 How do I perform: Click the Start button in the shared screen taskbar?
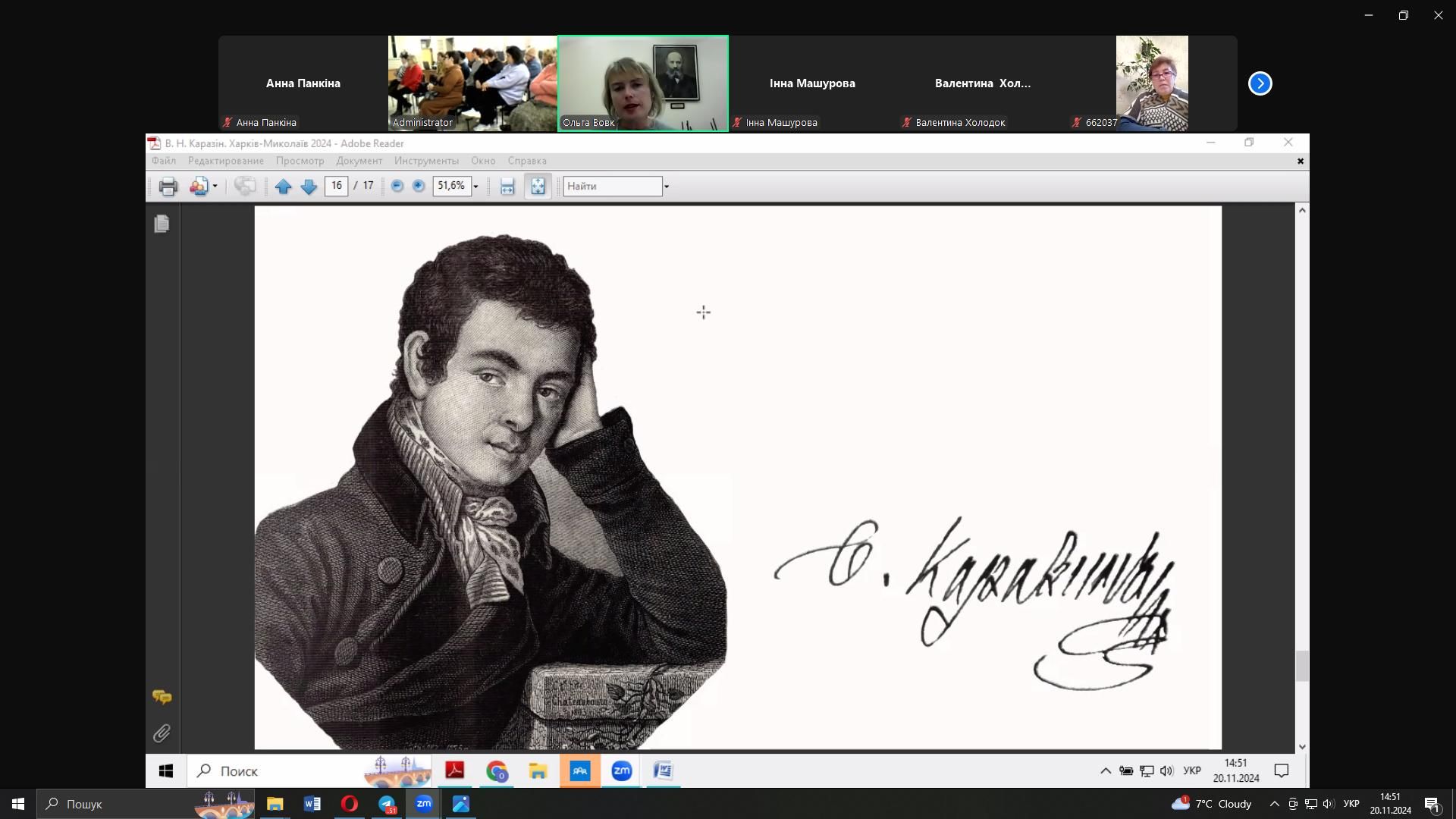[166, 771]
